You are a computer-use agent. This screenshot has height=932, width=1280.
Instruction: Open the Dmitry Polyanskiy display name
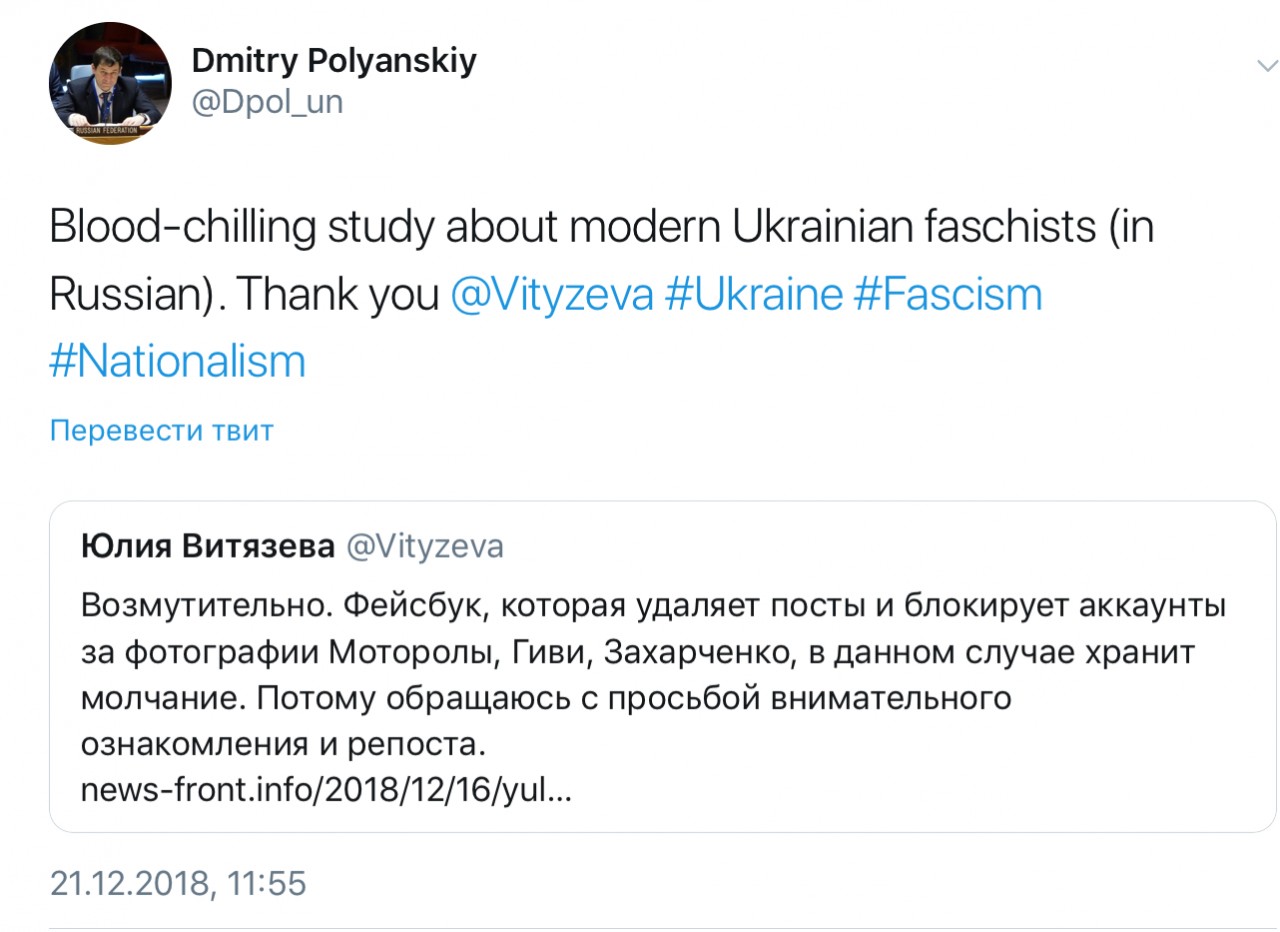(334, 60)
